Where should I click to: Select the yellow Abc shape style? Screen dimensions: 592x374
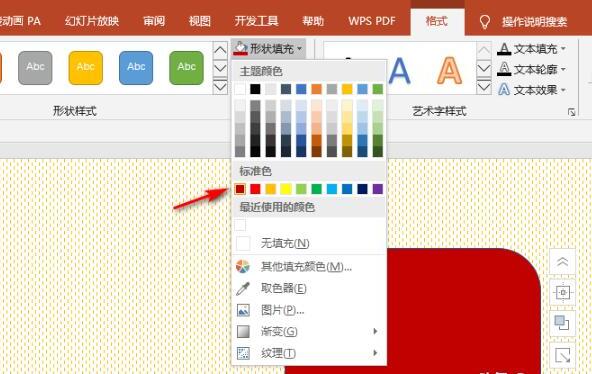[86, 68]
